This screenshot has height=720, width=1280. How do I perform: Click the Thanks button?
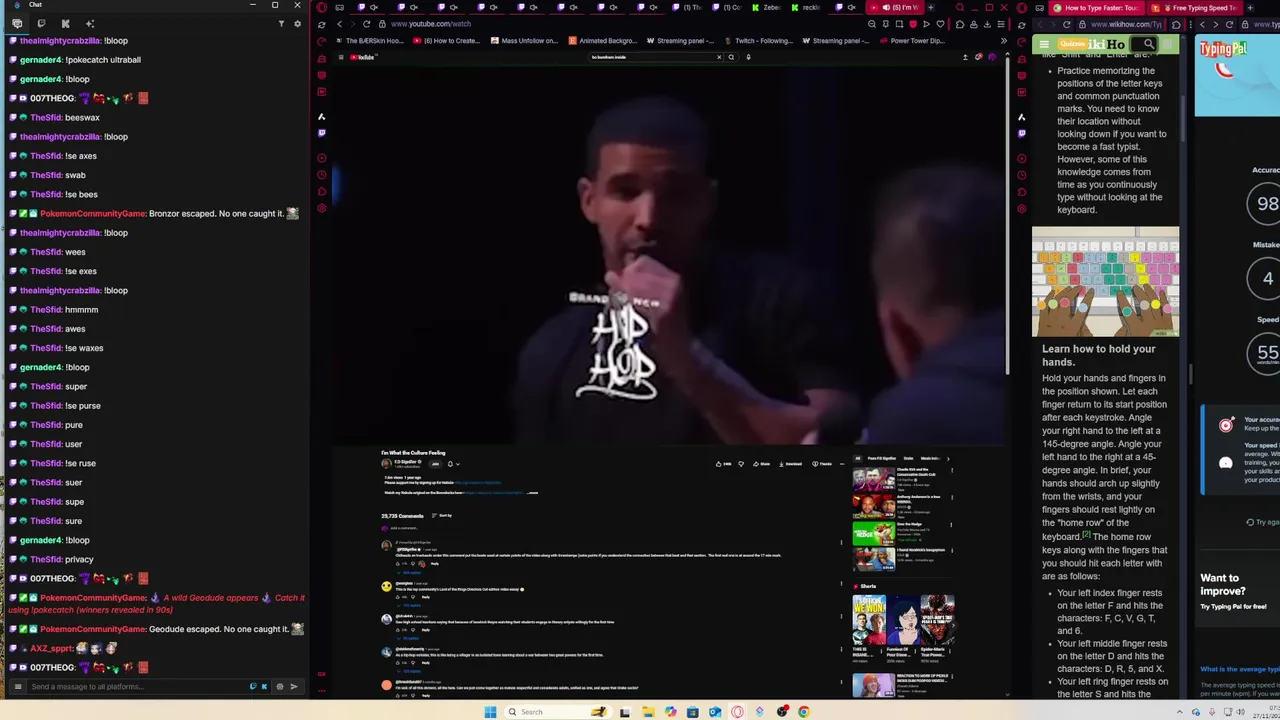[x=822, y=464]
